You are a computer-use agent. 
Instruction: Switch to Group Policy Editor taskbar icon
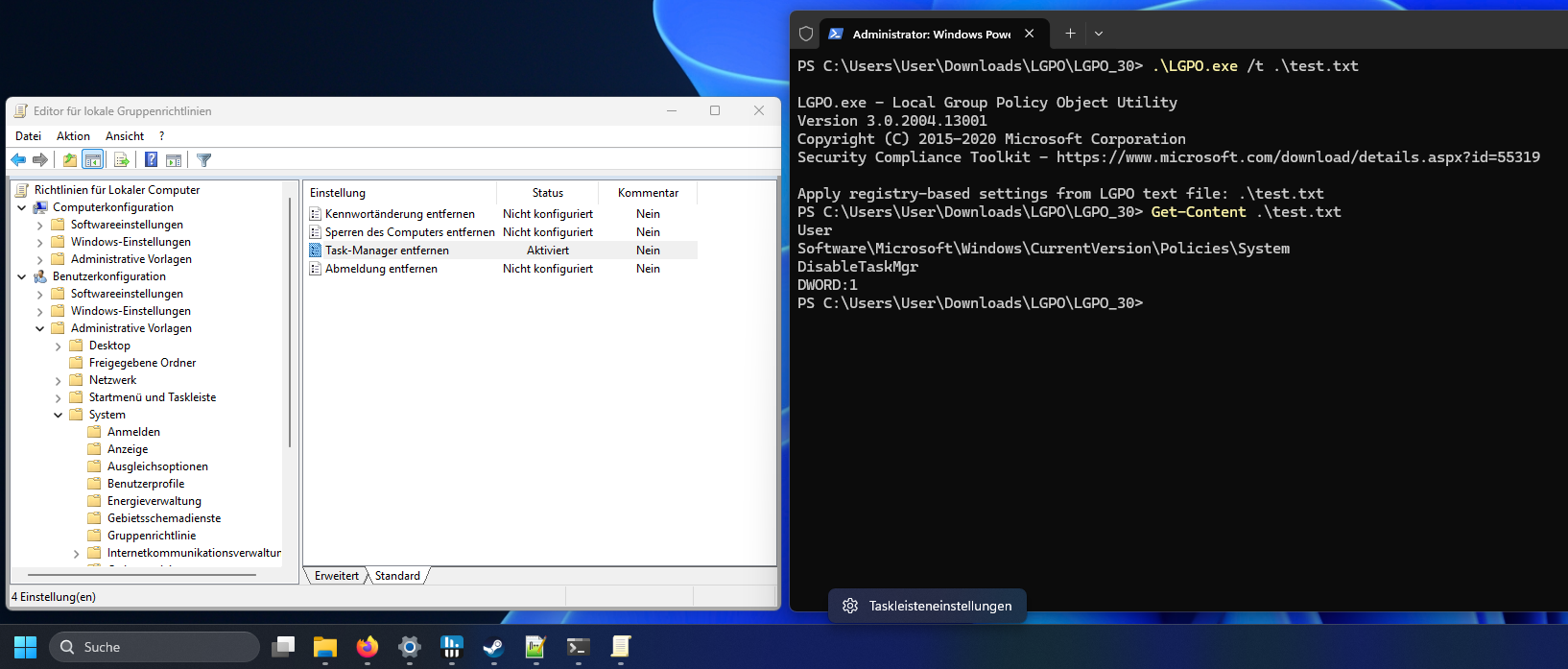621,647
